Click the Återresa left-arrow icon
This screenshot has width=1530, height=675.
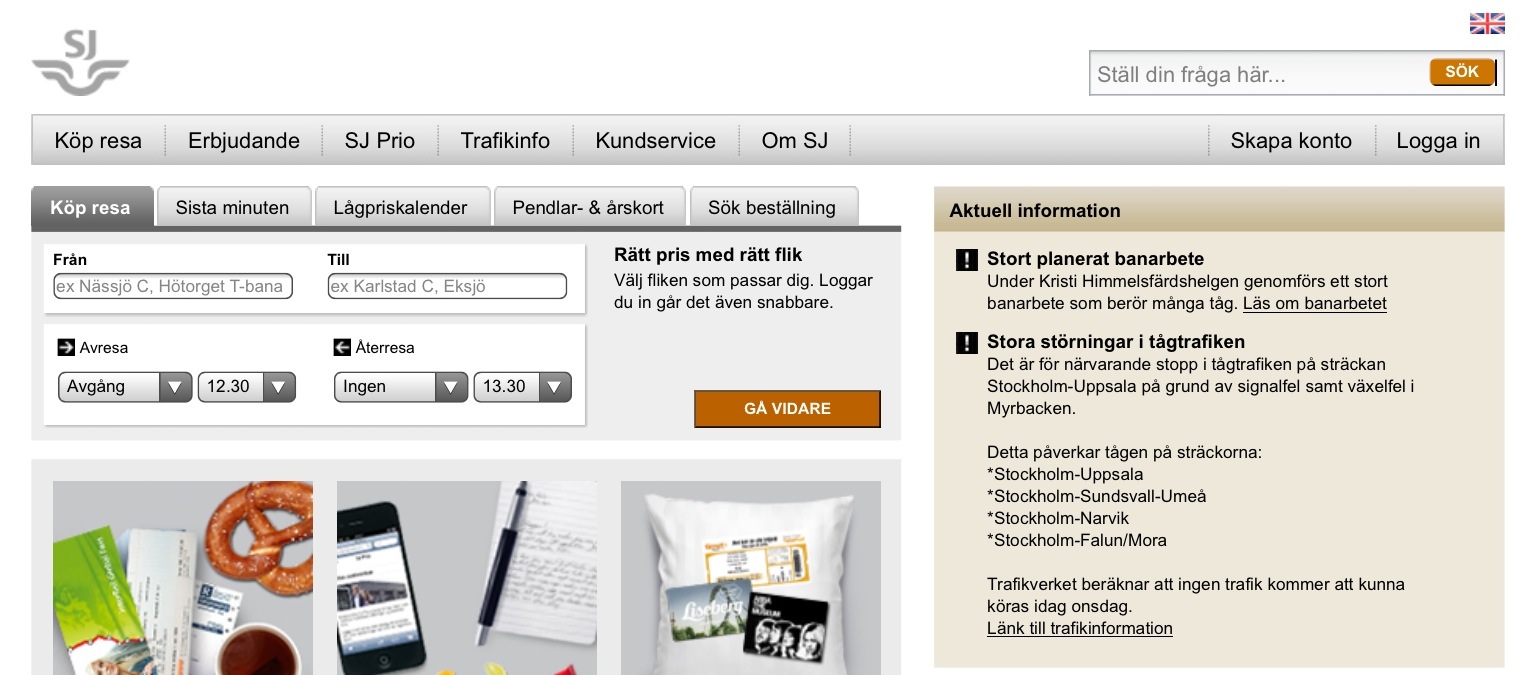click(342, 347)
